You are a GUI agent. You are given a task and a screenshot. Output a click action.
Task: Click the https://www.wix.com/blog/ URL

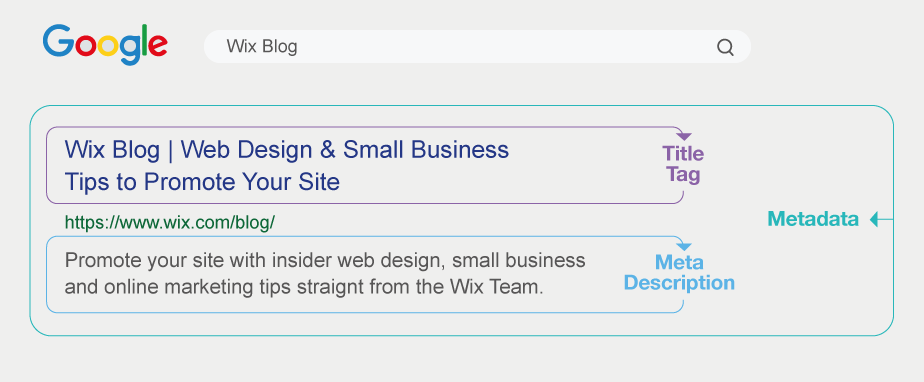click(170, 222)
